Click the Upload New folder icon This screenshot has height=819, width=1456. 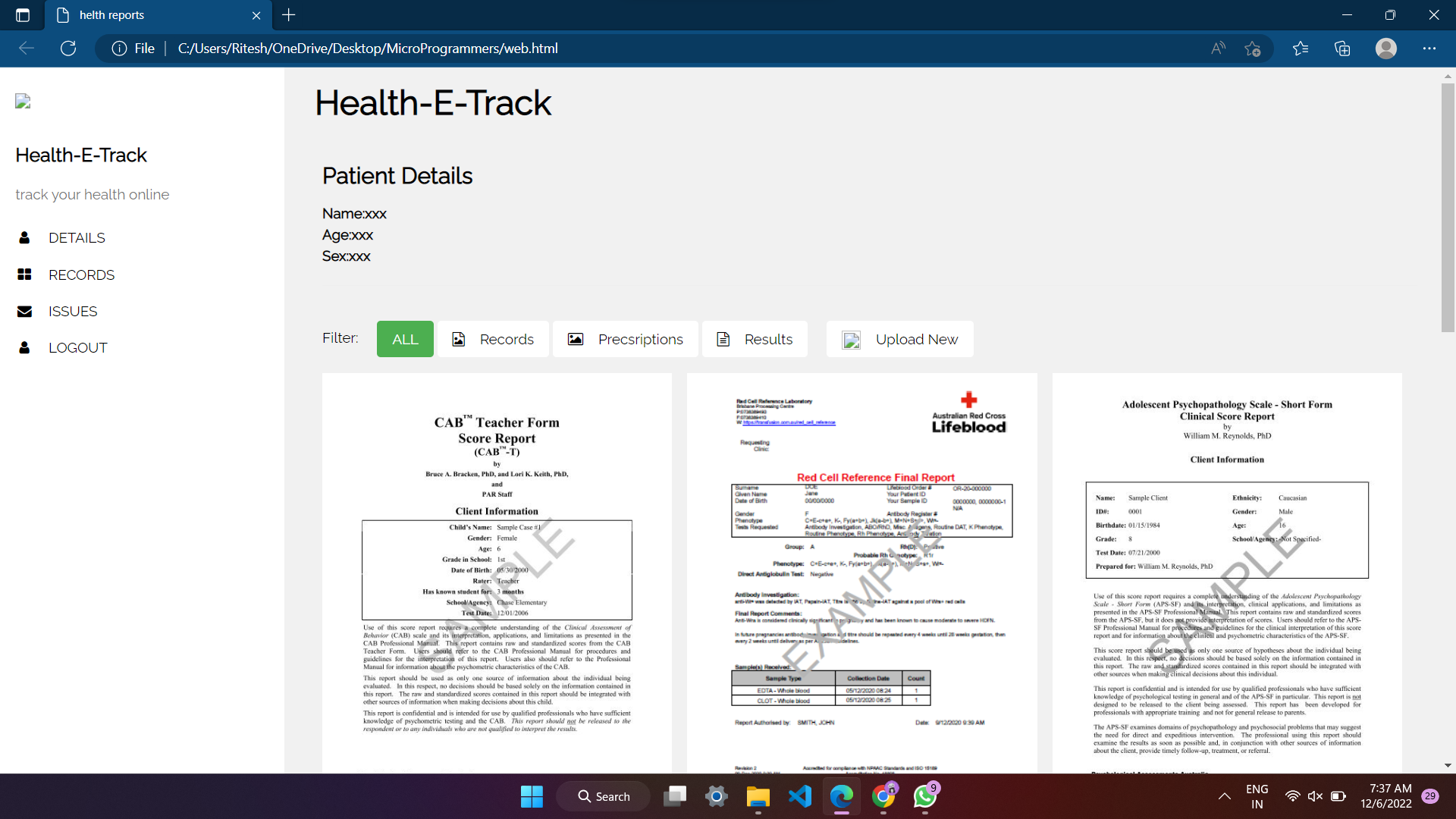pyautogui.click(x=851, y=340)
